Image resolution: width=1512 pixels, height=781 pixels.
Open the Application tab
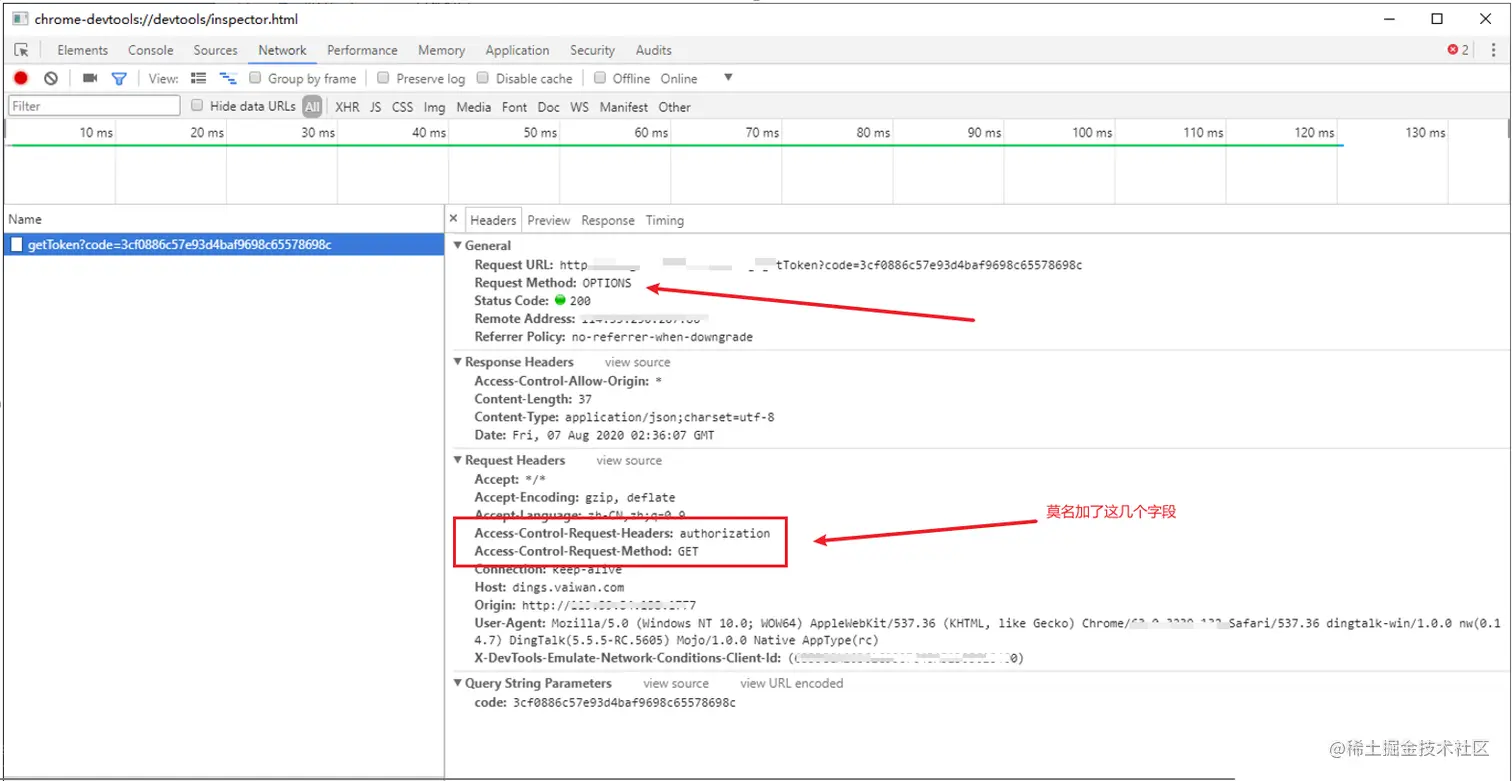(x=517, y=50)
